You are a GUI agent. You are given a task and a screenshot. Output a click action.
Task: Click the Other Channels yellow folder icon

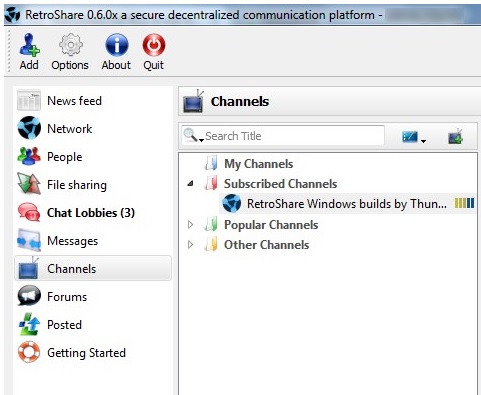[x=211, y=244]
